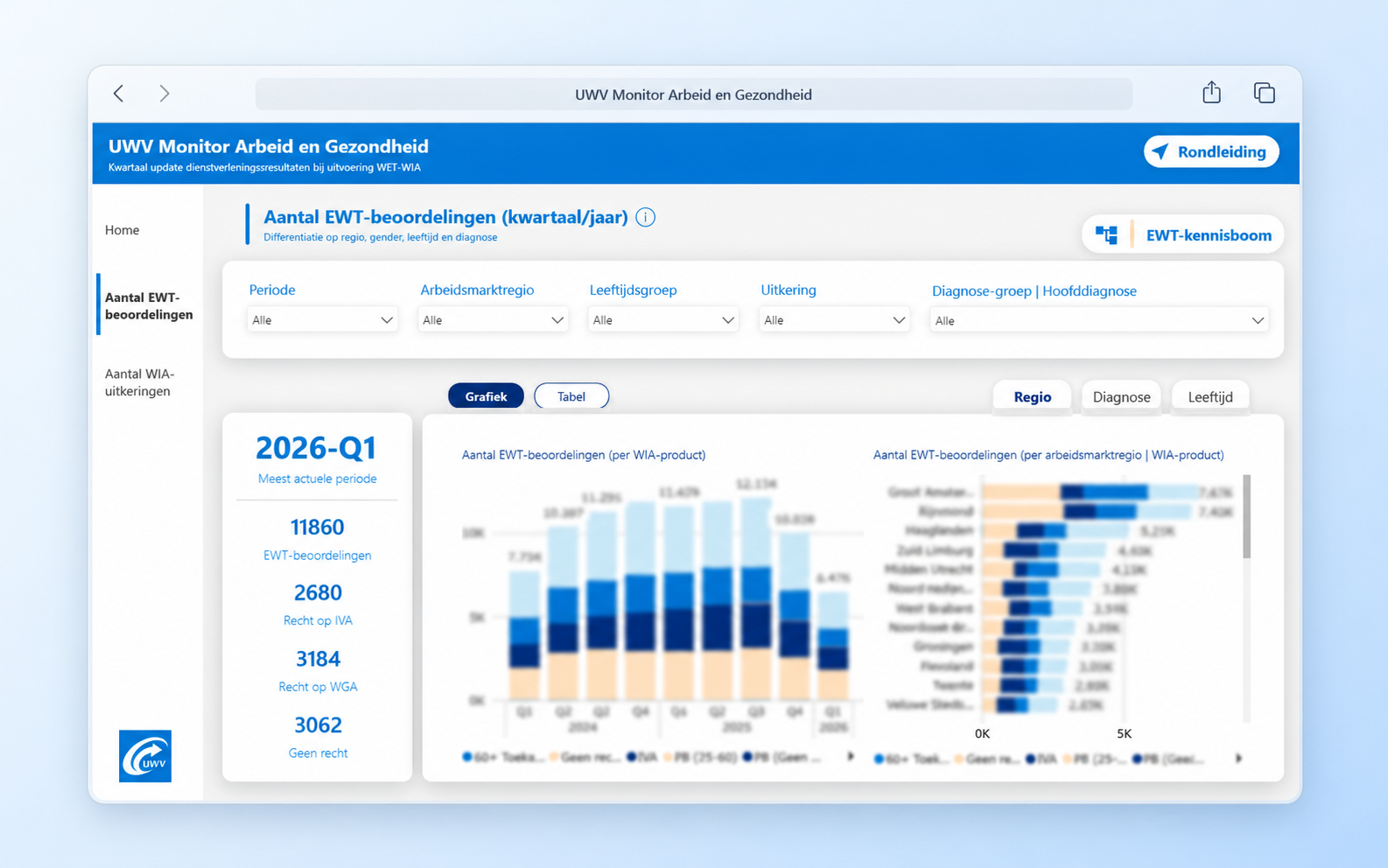Image resolution: width=1388 pixels, height=868 pixels.
Task: Click the regional chart vertical scrollbar
Action: point(1246,516)
